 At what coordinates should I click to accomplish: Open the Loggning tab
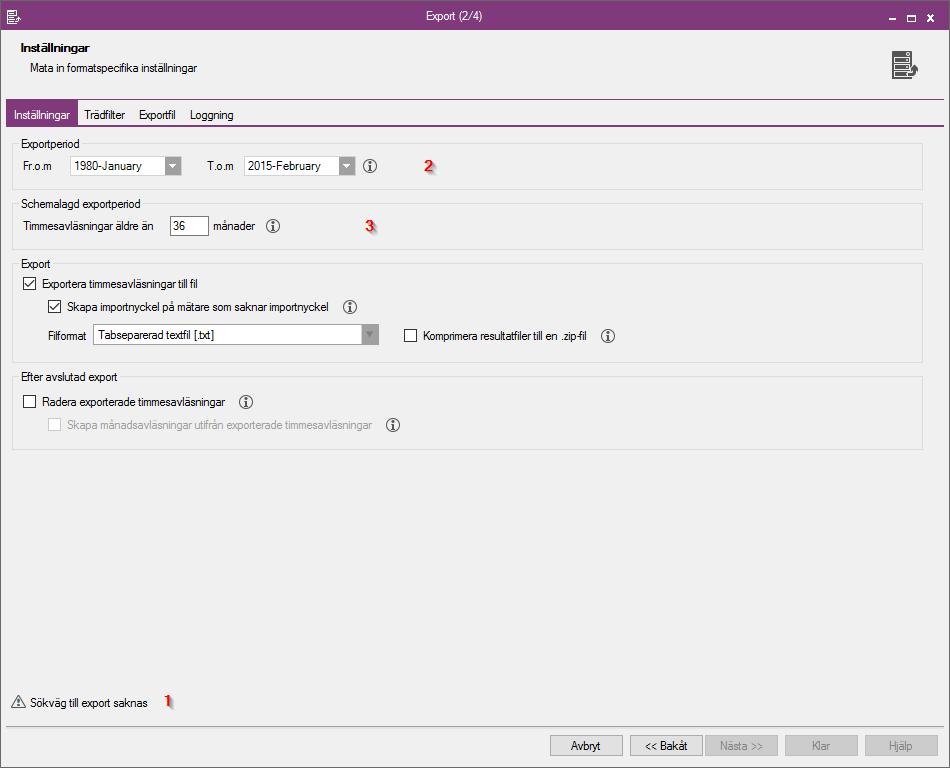click(211, 114)
